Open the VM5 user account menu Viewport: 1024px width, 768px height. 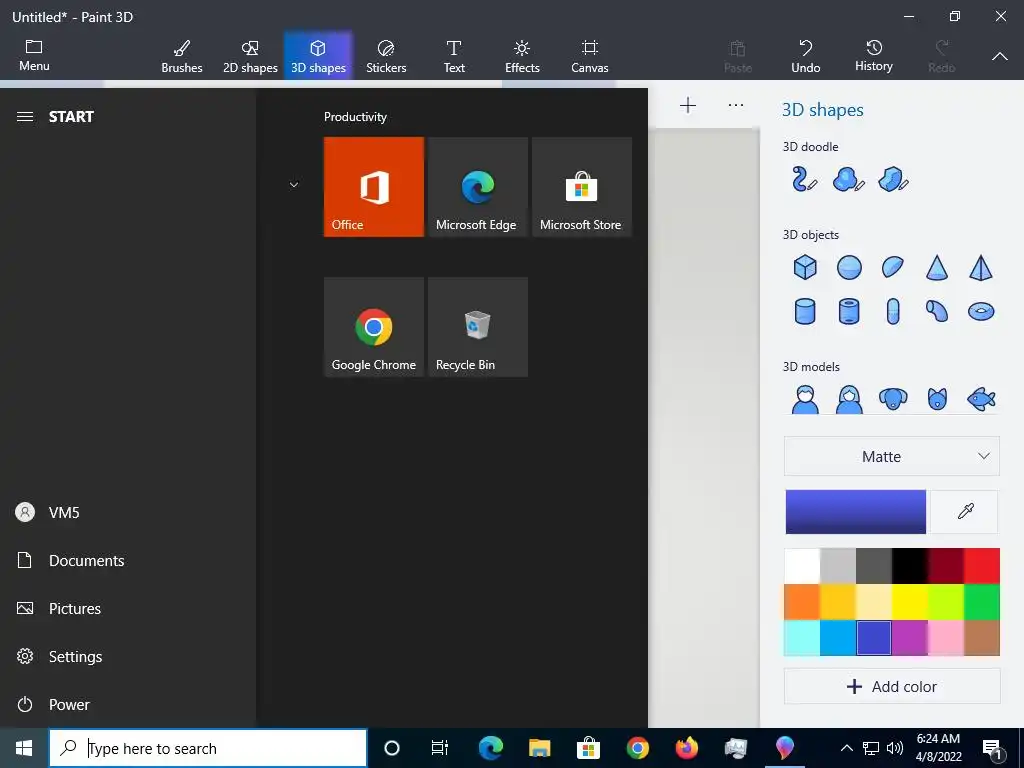pyautogui.click(x=128, y=512)
